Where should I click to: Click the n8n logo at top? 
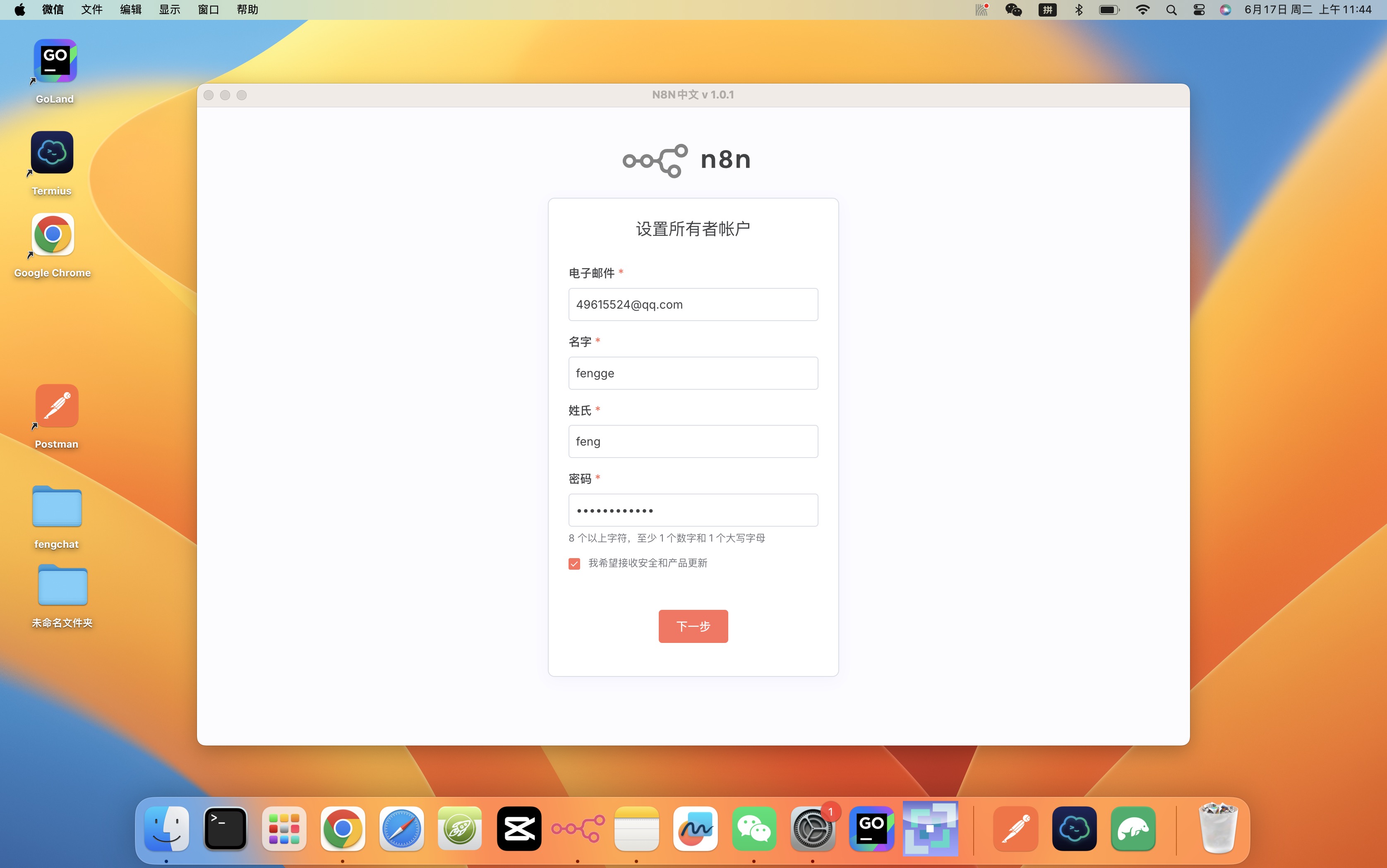686,160
